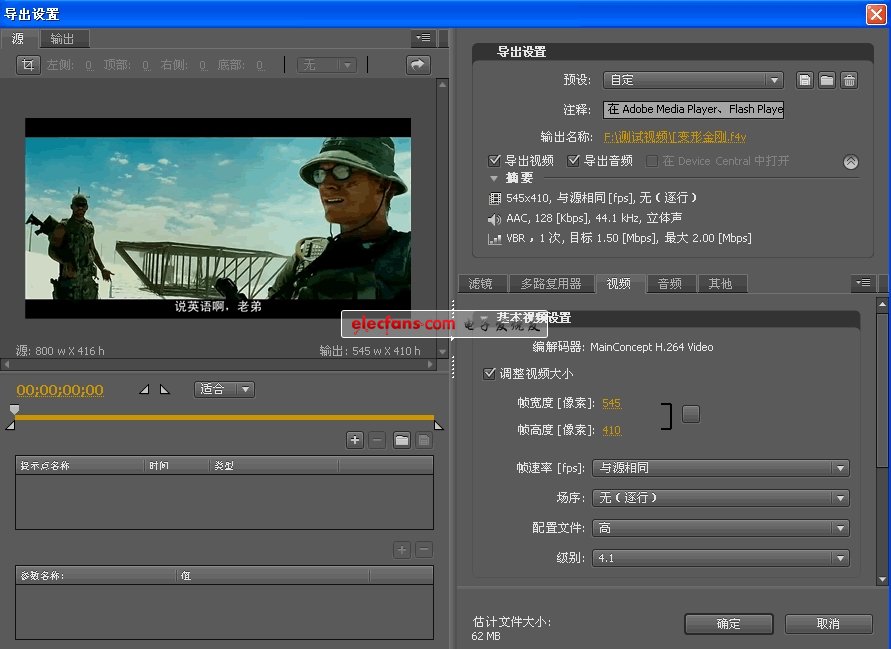Click the delete preset trash icon
Viewport: 891px width, 649px height.
(x=848, y=79)
